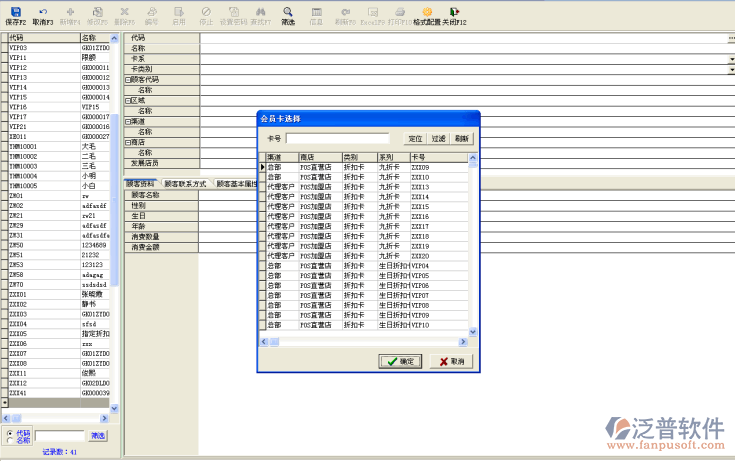Viewport: 735px width, 461px height.
Task: Click the 信息 toolbar icon
Action: point(316,13)
